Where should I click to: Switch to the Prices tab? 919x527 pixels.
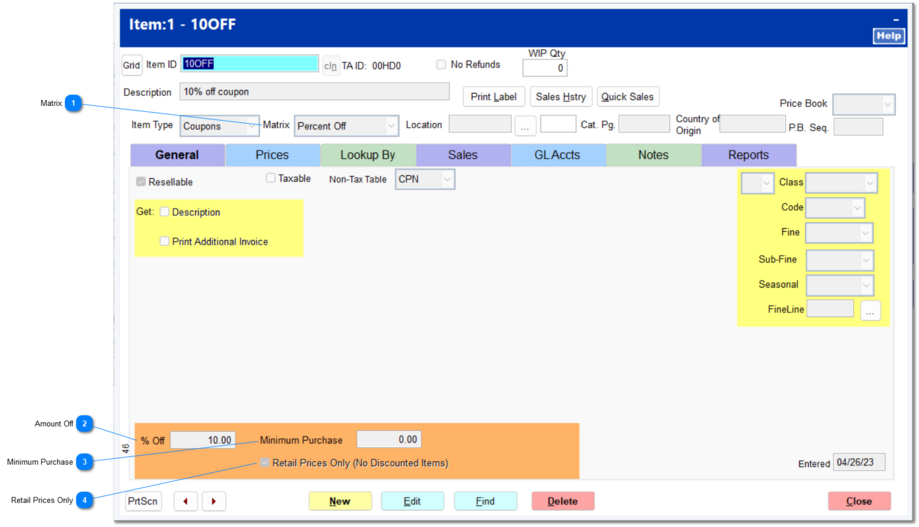tap(272, 155)
